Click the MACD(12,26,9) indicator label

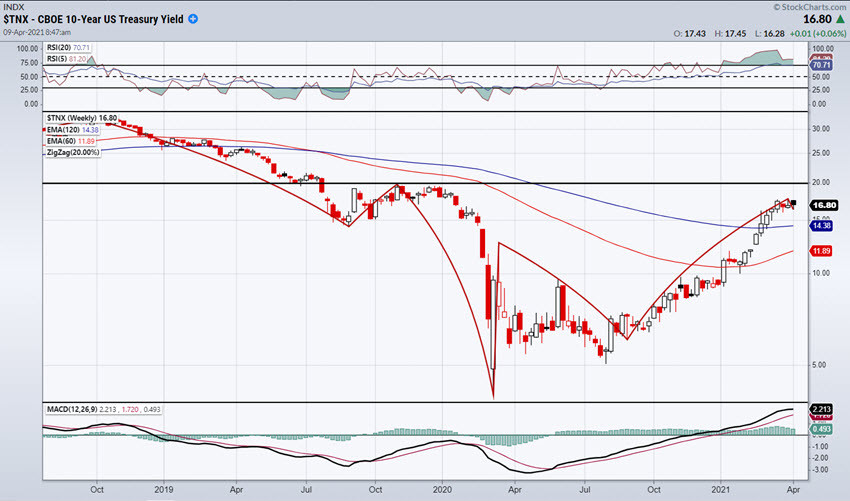(104, 409)
